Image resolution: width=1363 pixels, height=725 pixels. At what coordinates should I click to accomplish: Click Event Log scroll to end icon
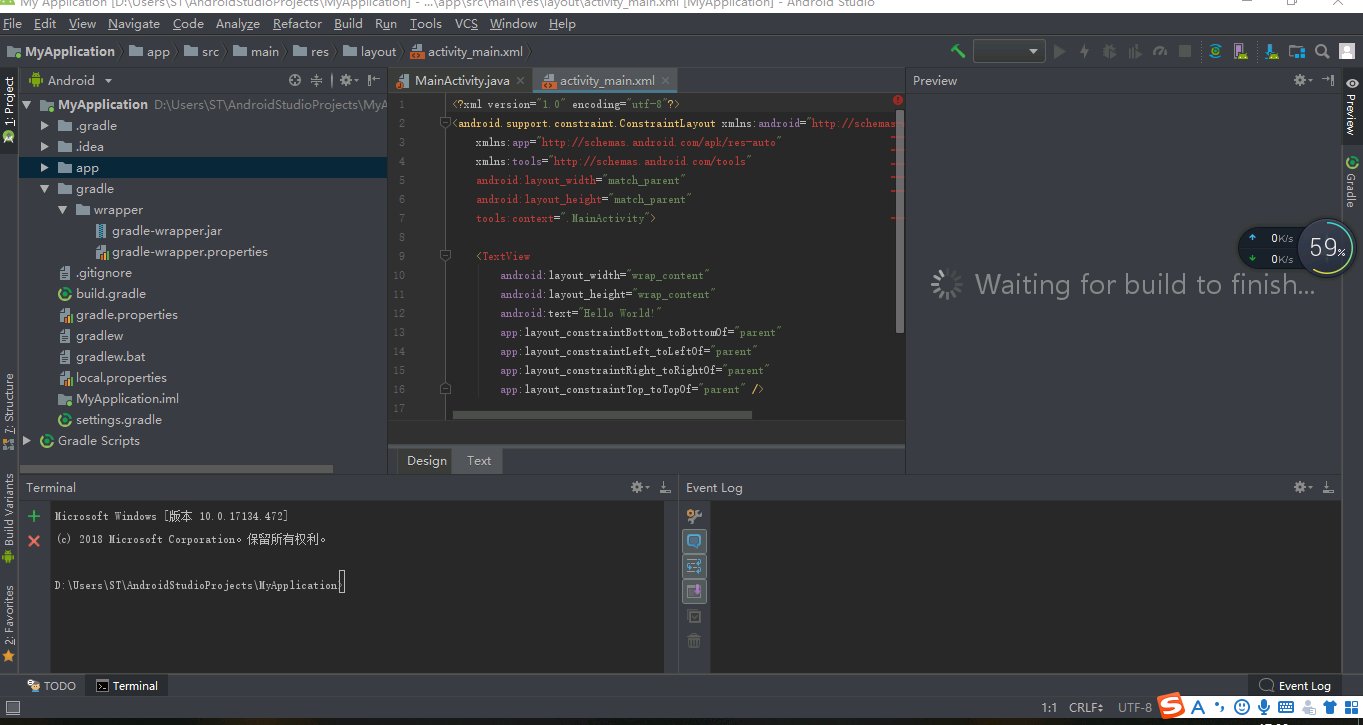coord(694,591)
